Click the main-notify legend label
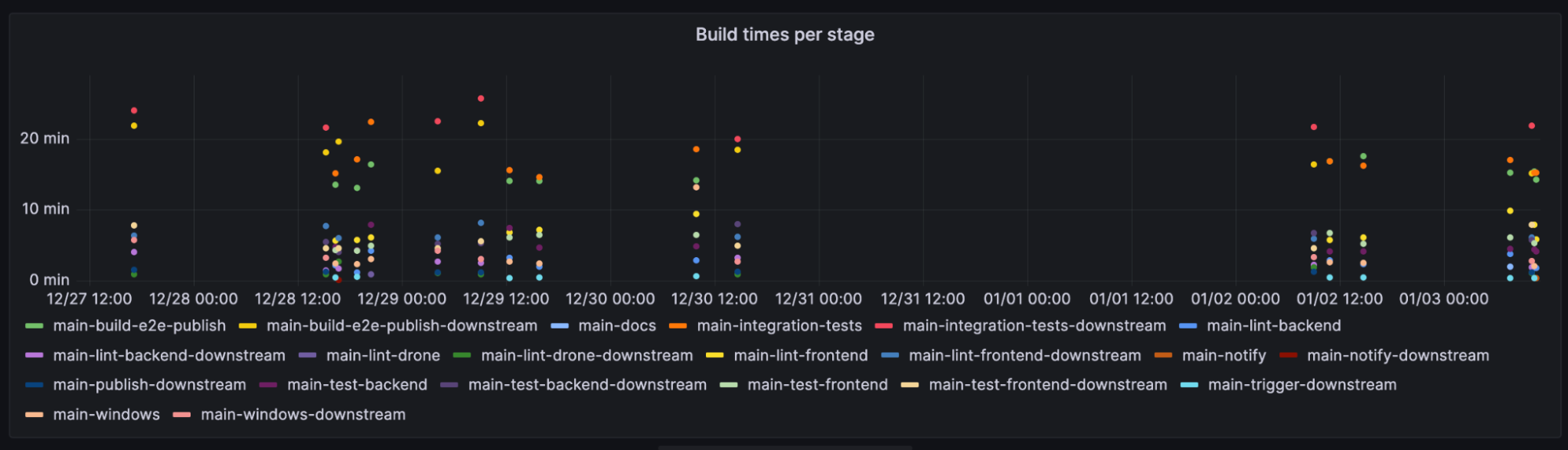 coord(1224,356)
